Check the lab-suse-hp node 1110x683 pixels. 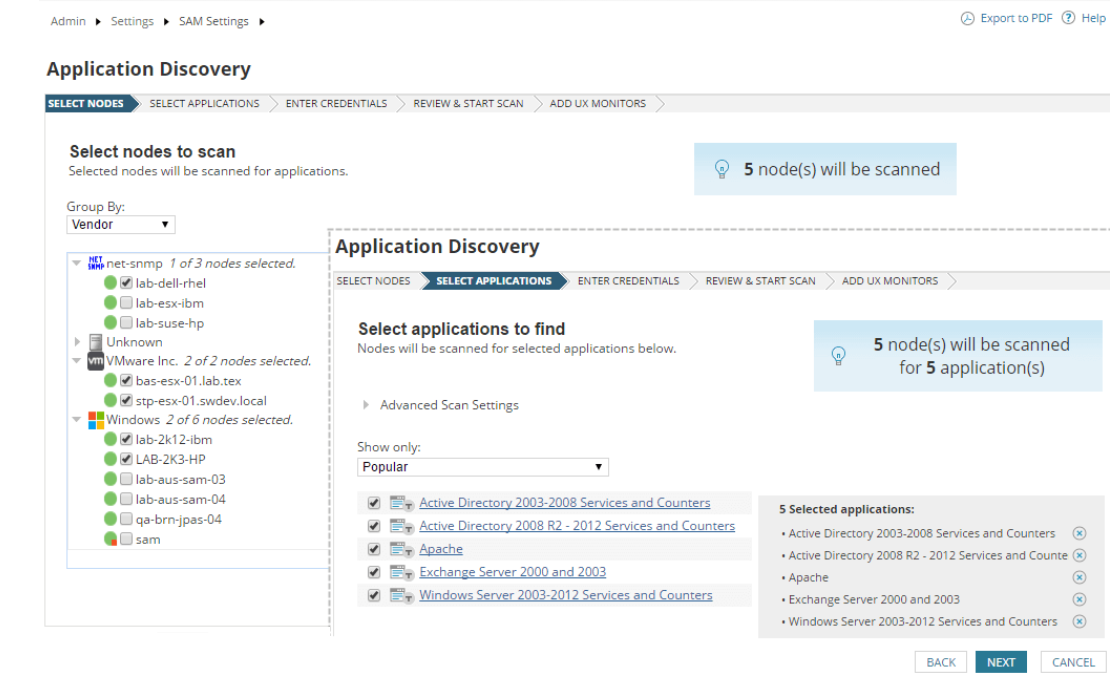pyautogui.click(x=126, y=323)
